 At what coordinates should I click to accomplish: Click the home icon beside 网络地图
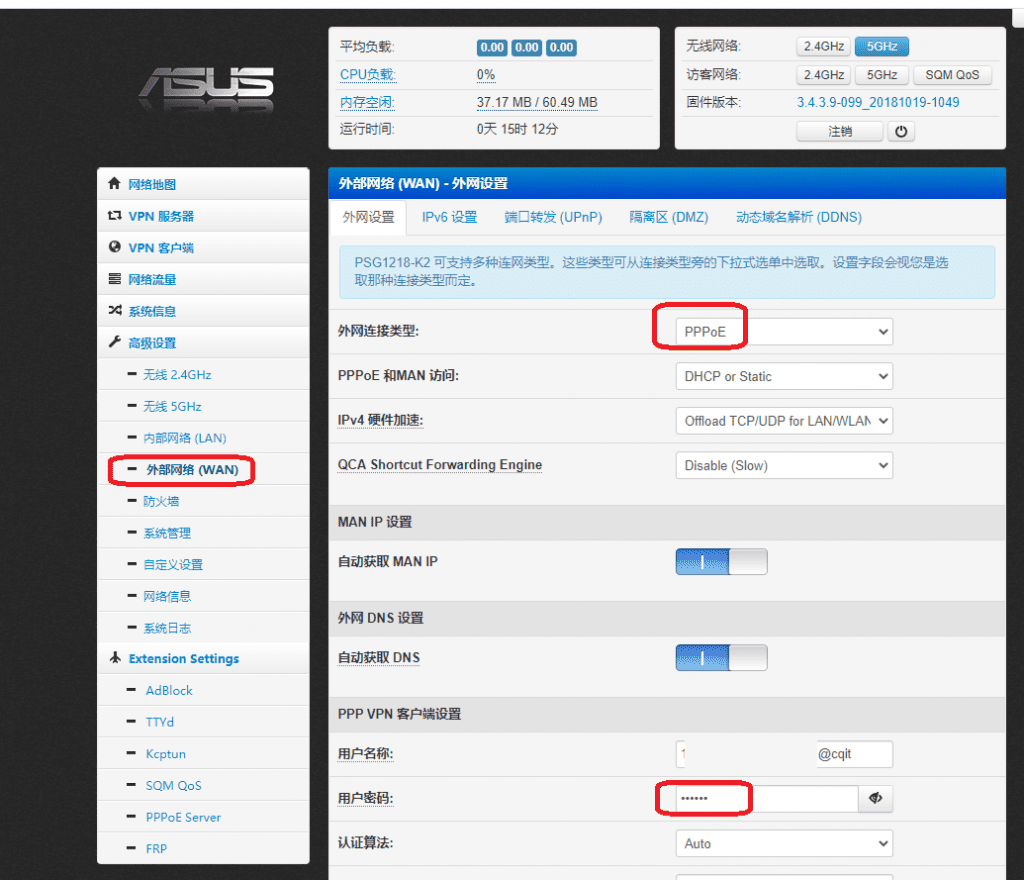coord(114,183)
